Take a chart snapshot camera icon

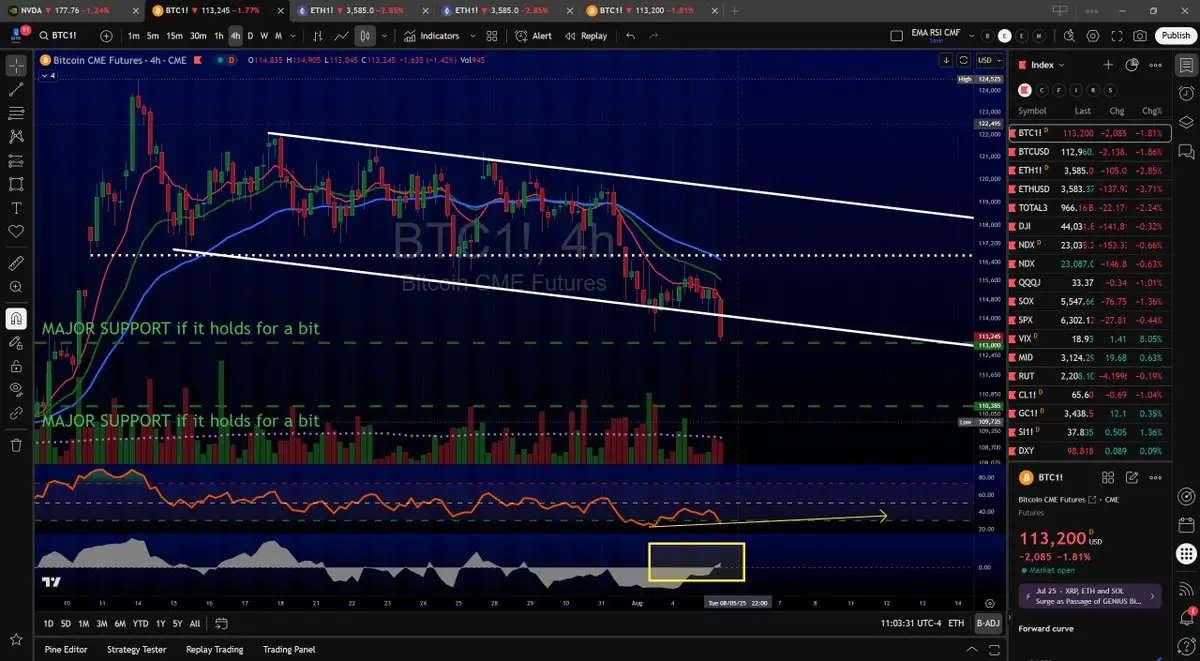(1140, 36)
